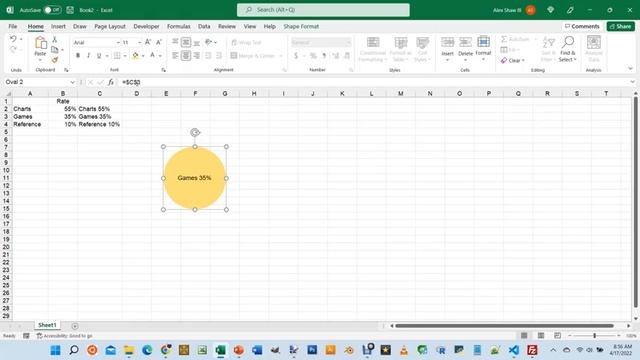Viewport: 640px width, 360px height.
Task: Click the Undo arrow icon
Action: pyautogui.click(x=13, y=39)
